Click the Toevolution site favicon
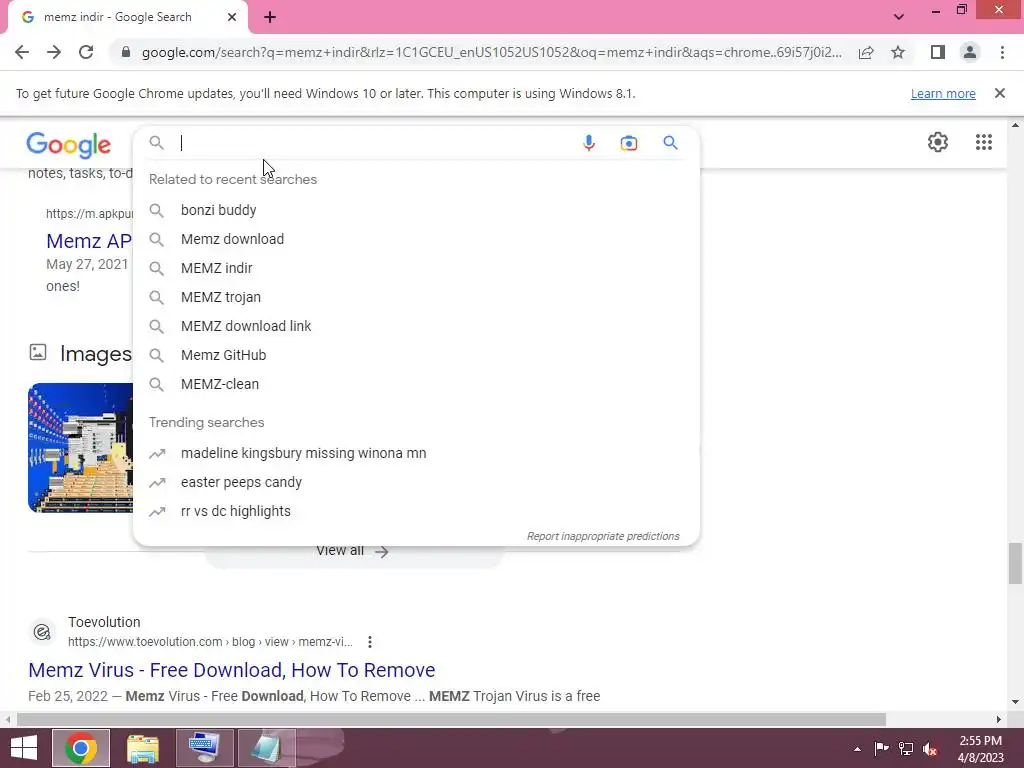Screen dimensions: 1024x768 tap(42, 632)
